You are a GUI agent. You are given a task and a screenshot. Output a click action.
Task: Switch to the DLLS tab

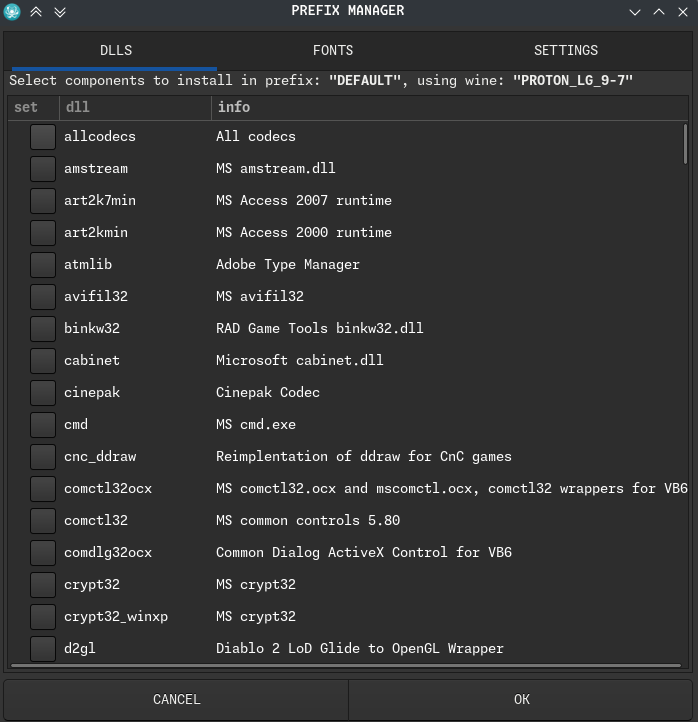116,50
